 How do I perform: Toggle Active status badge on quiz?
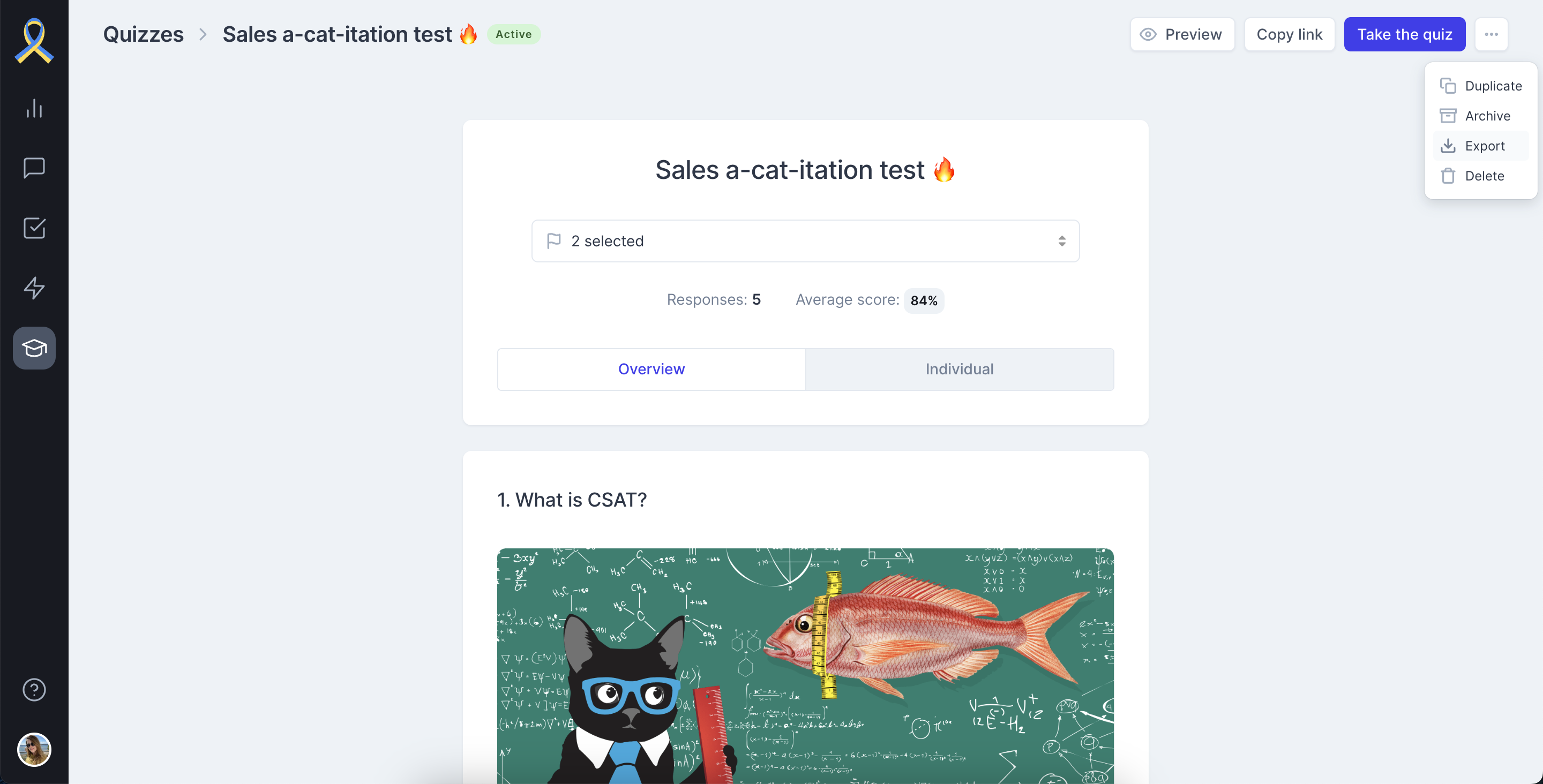coord(514,33)
